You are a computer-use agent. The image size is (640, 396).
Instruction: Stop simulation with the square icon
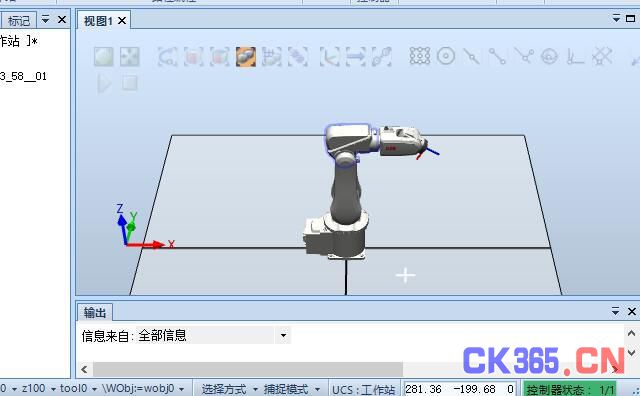(130, 83)
